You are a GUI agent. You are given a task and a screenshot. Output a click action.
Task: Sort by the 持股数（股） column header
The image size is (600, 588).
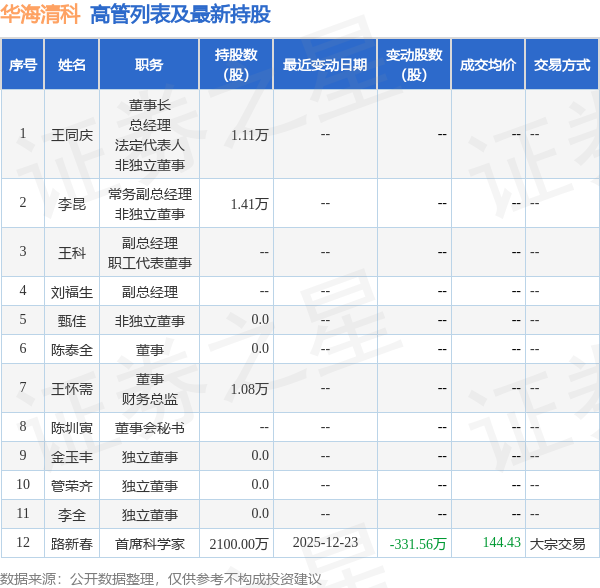tap(236, 65)
